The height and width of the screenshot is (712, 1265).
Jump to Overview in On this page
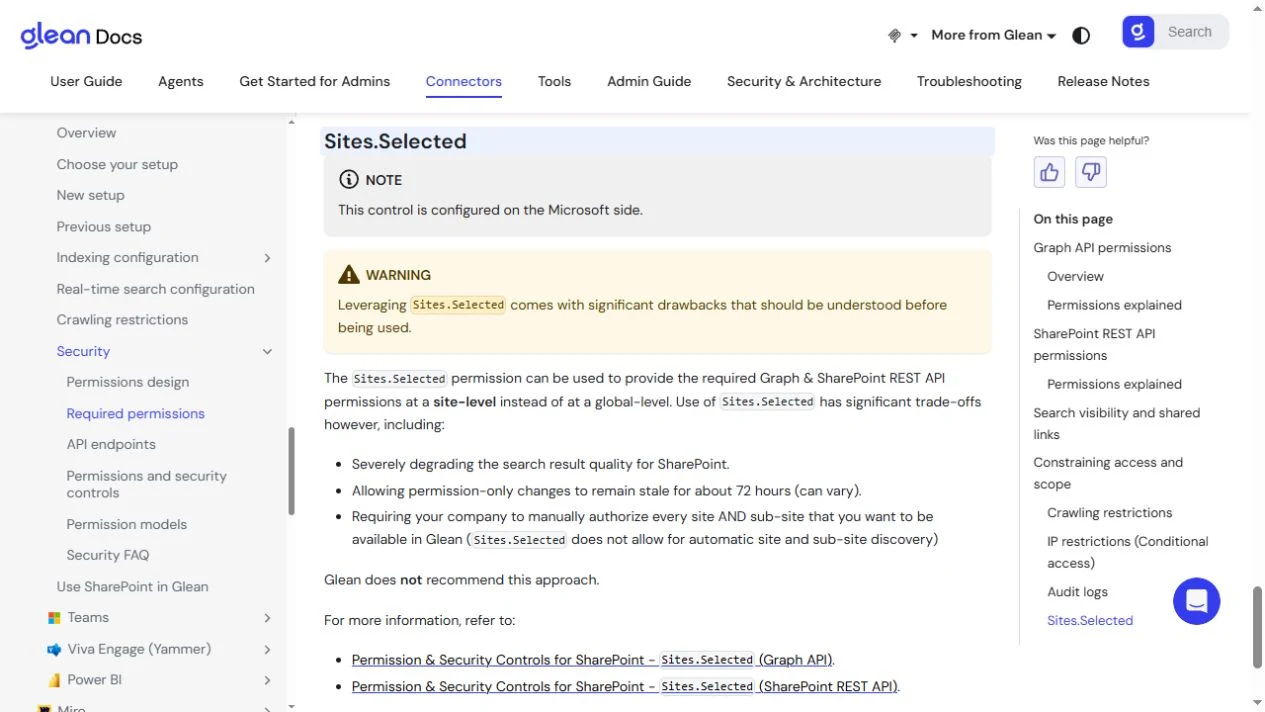1075,276
